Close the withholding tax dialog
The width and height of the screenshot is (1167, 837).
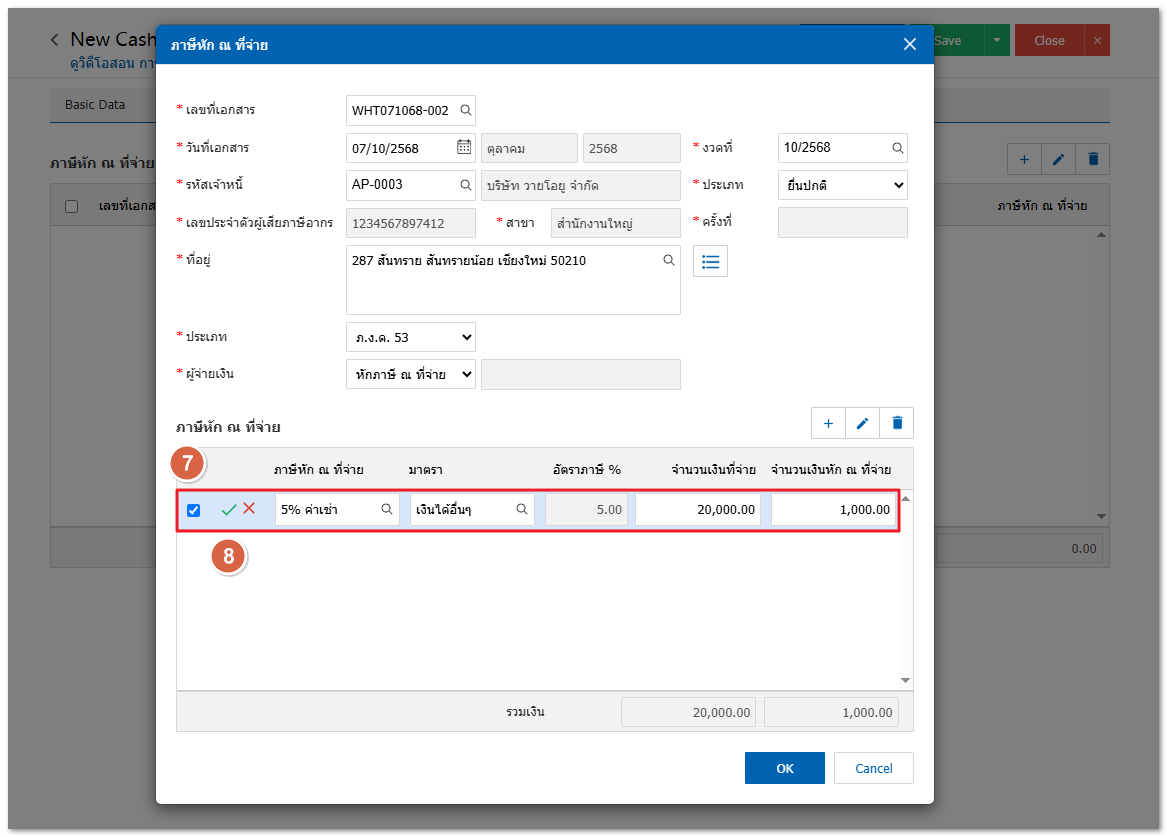click(x=909, y=44)
